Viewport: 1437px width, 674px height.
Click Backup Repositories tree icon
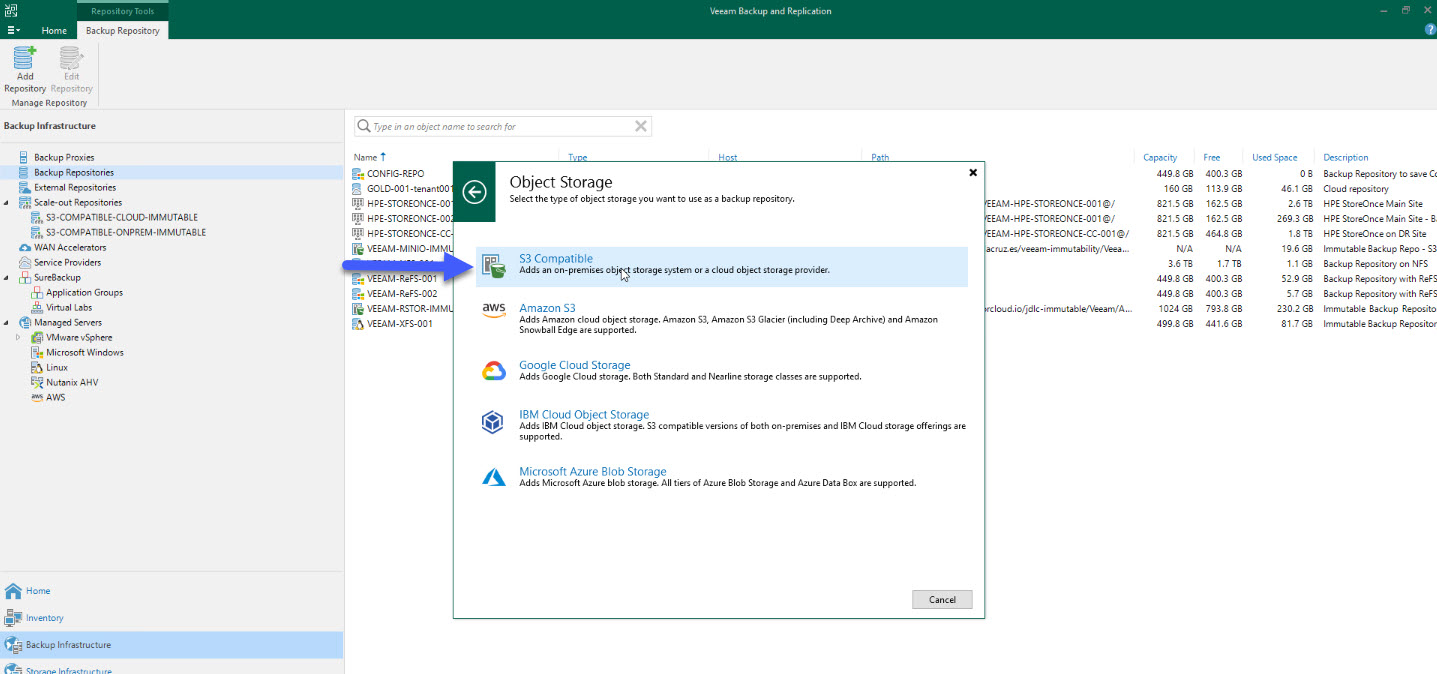pyautogui.click(x=24, y=172)
